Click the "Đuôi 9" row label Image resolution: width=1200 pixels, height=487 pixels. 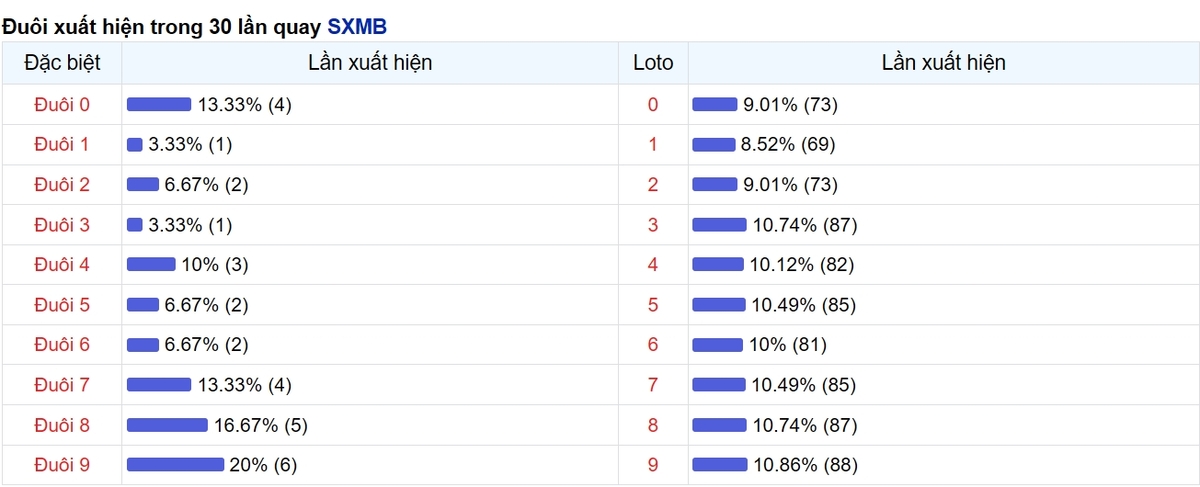click(x=62, y=465)
